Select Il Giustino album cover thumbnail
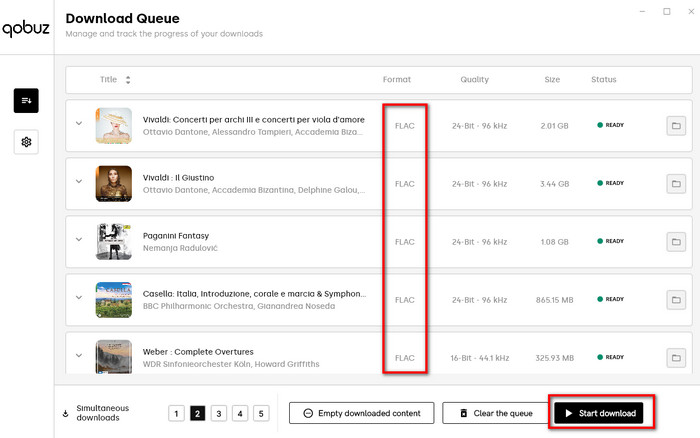The image size is (700, 438). coord(114,184)
